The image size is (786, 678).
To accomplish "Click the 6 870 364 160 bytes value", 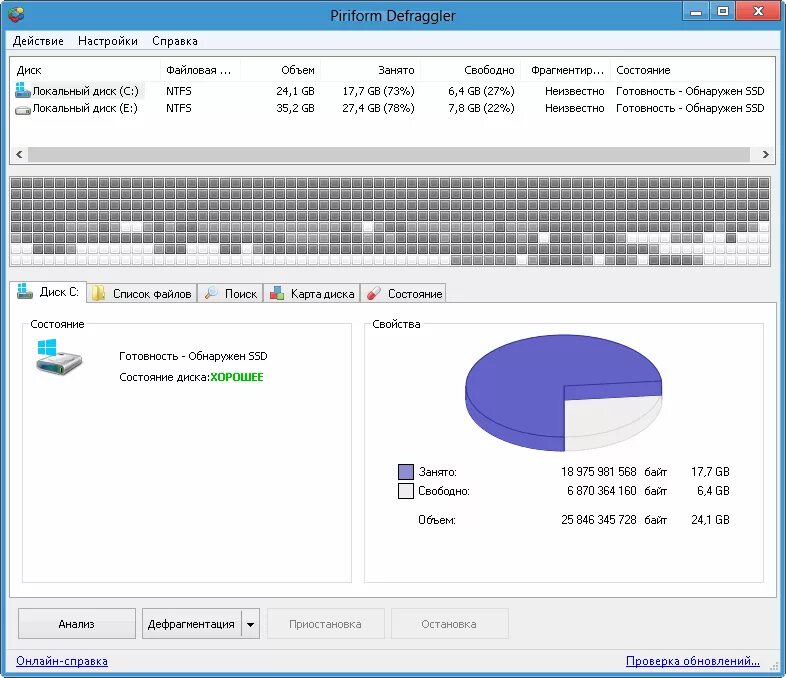I will tap(602, 491).
